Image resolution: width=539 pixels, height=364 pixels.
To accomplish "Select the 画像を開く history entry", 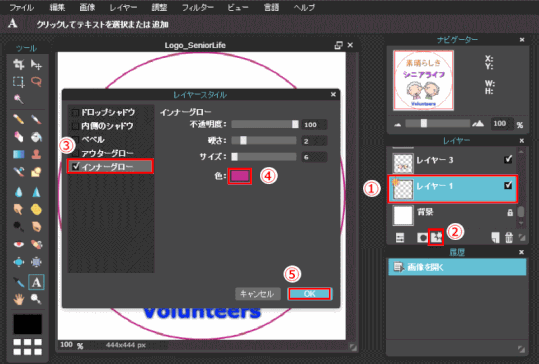I will click(x=457, y=267).
